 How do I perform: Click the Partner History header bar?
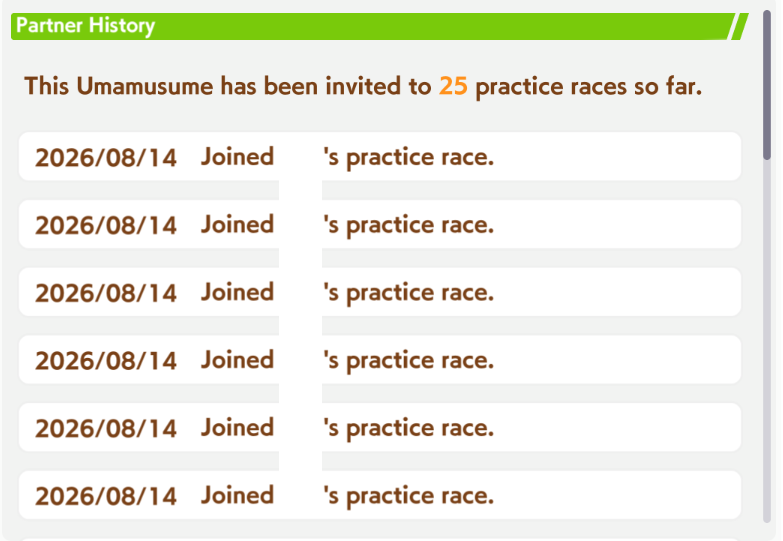(x=380, y=26)
